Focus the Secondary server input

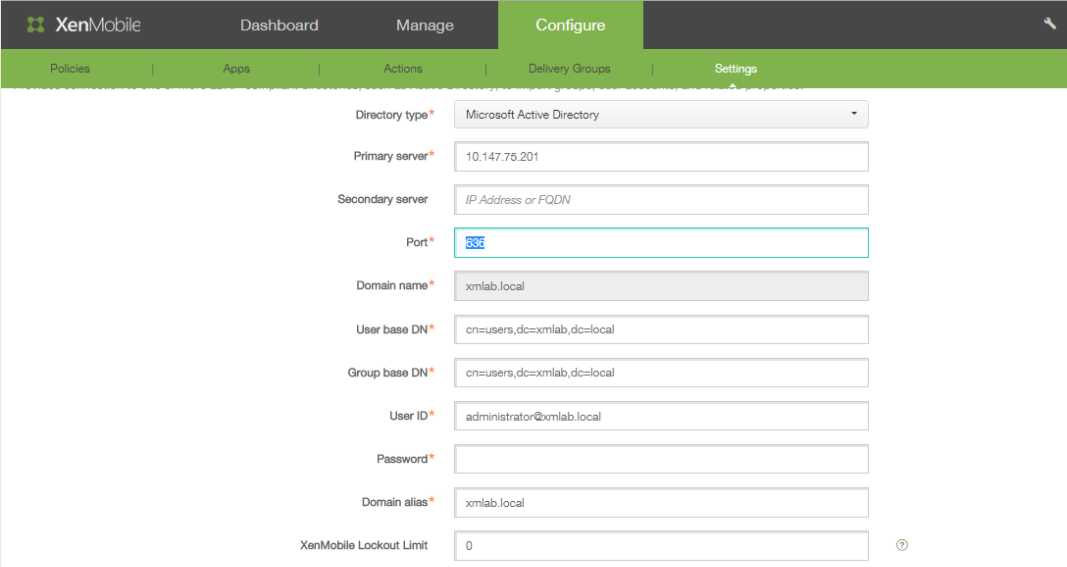[660, 200]
